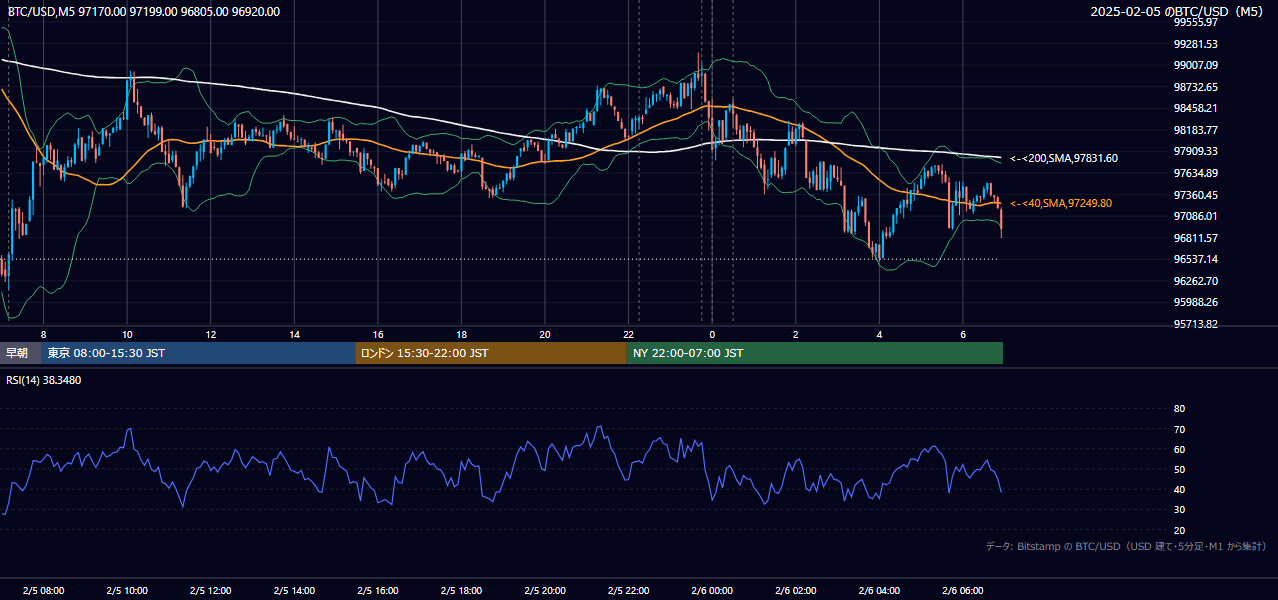Click price axis label 97360.45
Viewport: 1278px width, 600px height.
(x=1196, y=195)
